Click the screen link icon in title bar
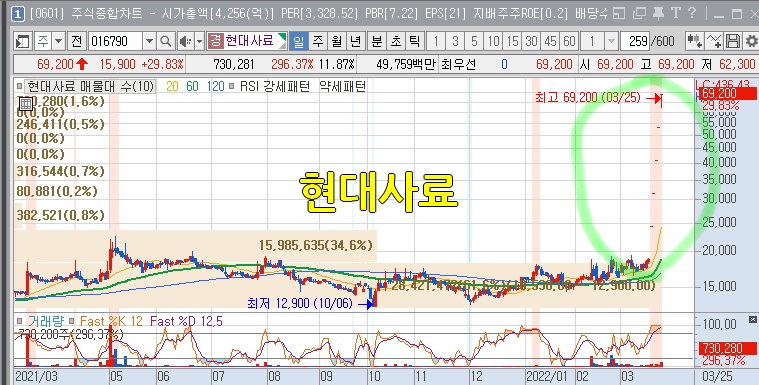Screen dimensions: 759x385 coord(619,14)
